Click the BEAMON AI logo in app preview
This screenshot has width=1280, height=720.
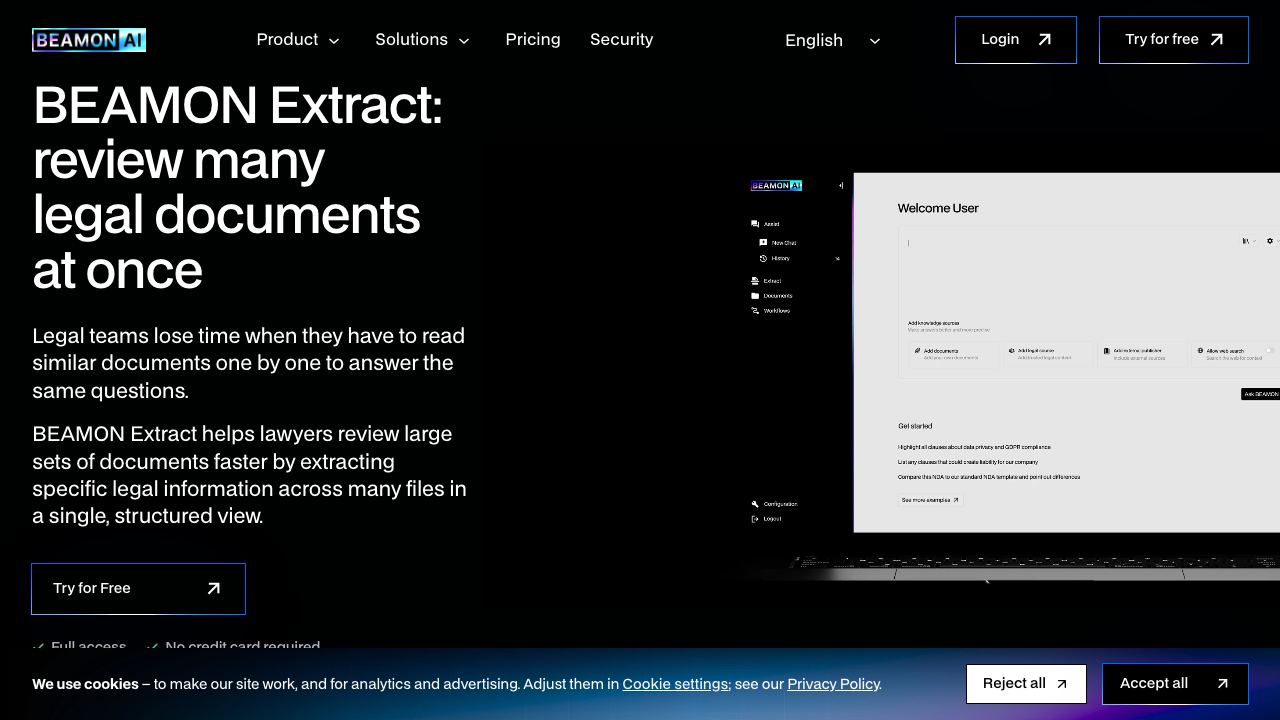(x=776, y=185)
